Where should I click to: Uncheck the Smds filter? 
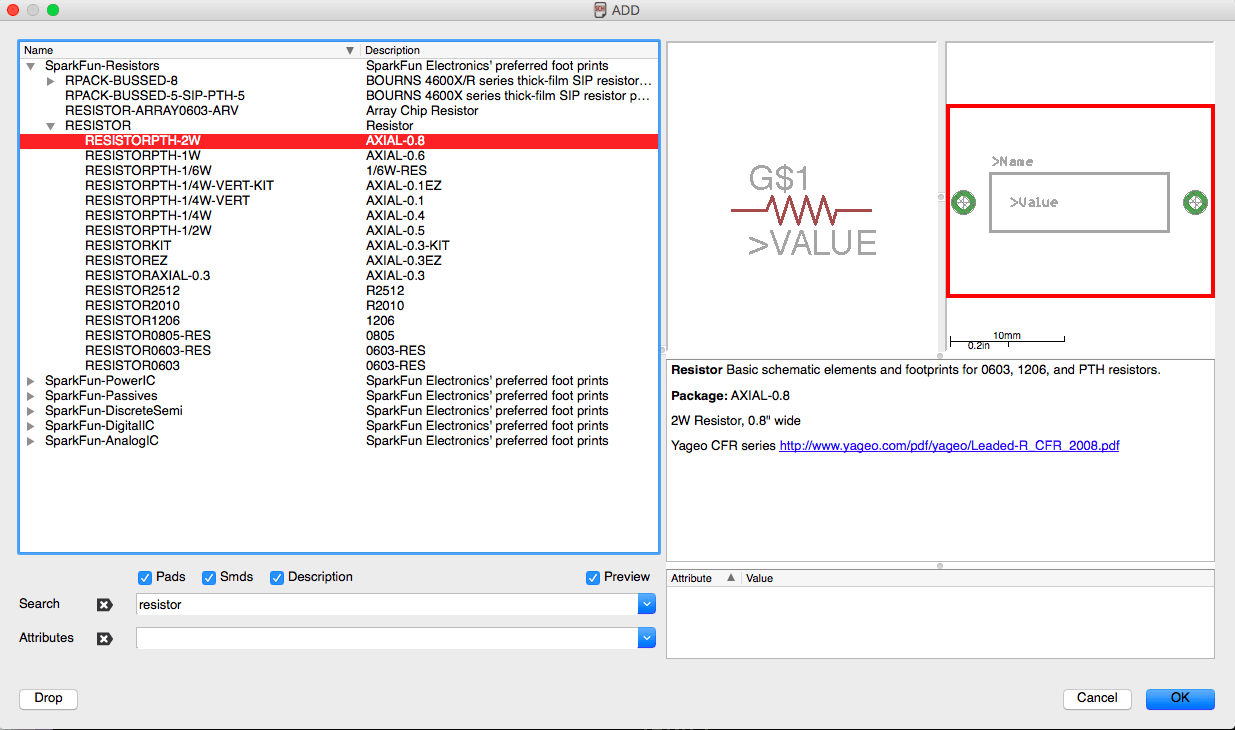pos(208,577)
